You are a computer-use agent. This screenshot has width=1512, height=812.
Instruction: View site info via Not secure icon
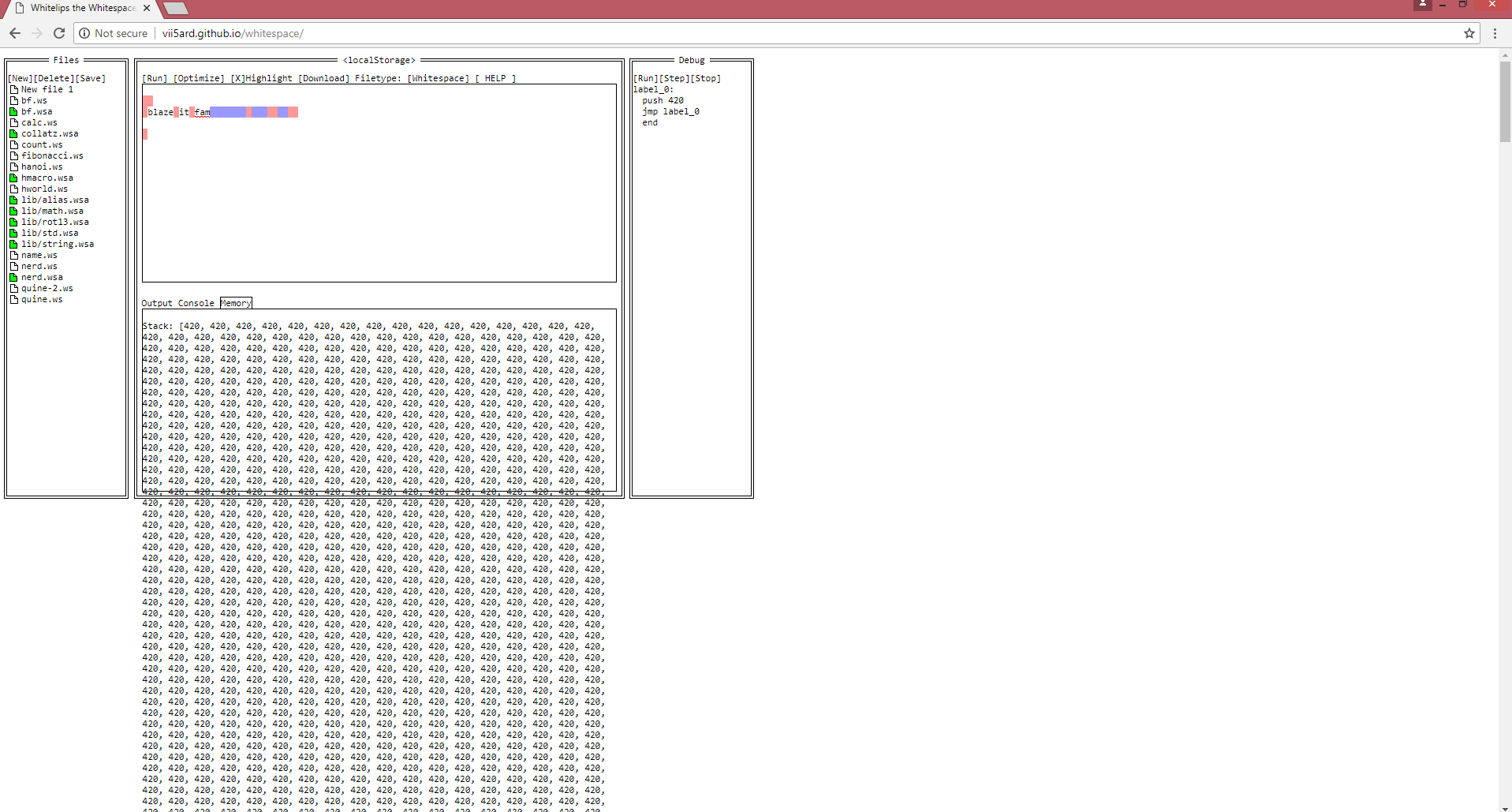(84, 33)
